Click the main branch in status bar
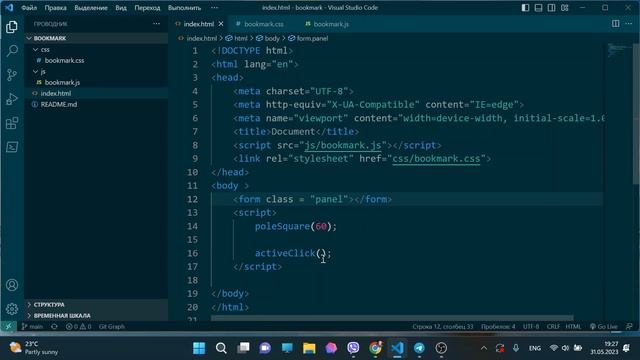This screenshot has height=360, width=640. (32, 327)
